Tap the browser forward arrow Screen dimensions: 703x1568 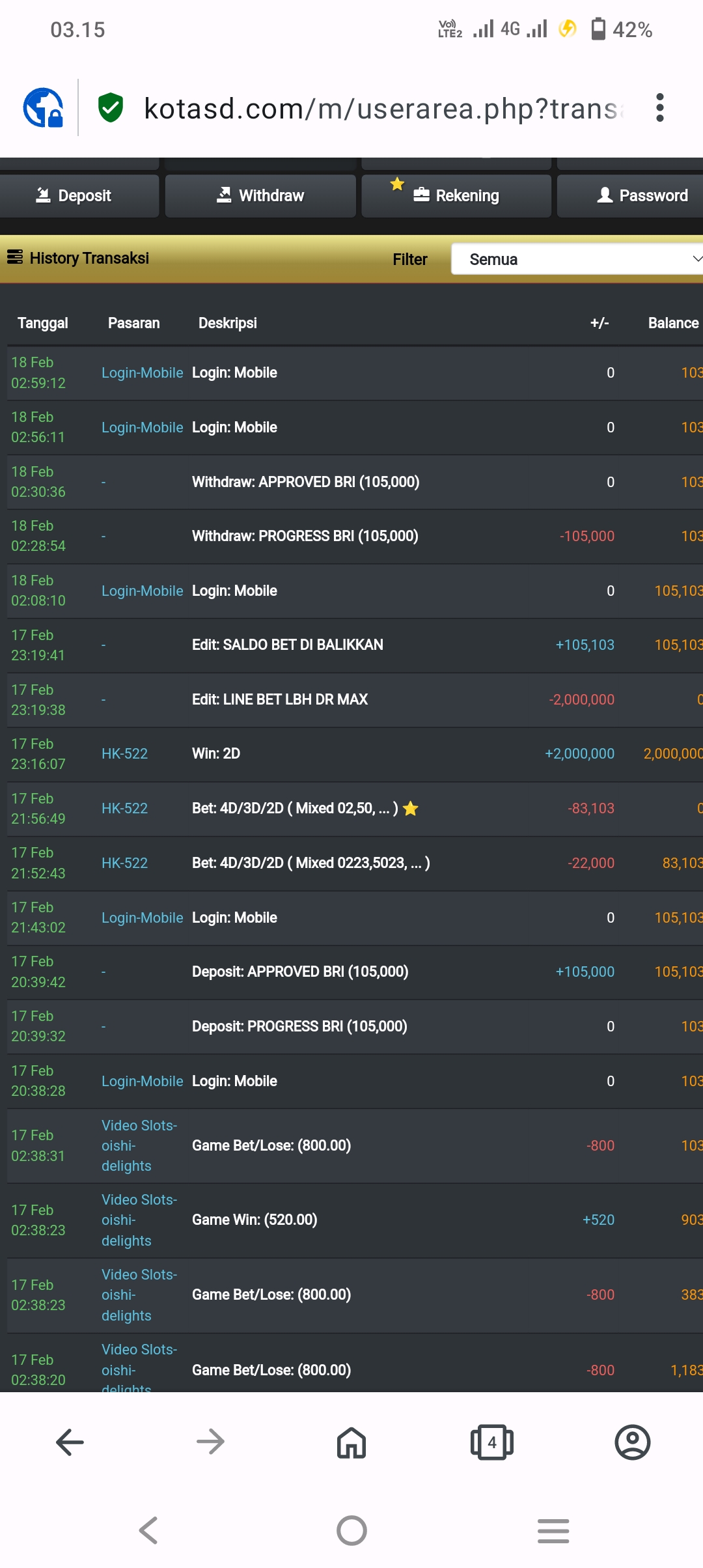click(210, 1442)
